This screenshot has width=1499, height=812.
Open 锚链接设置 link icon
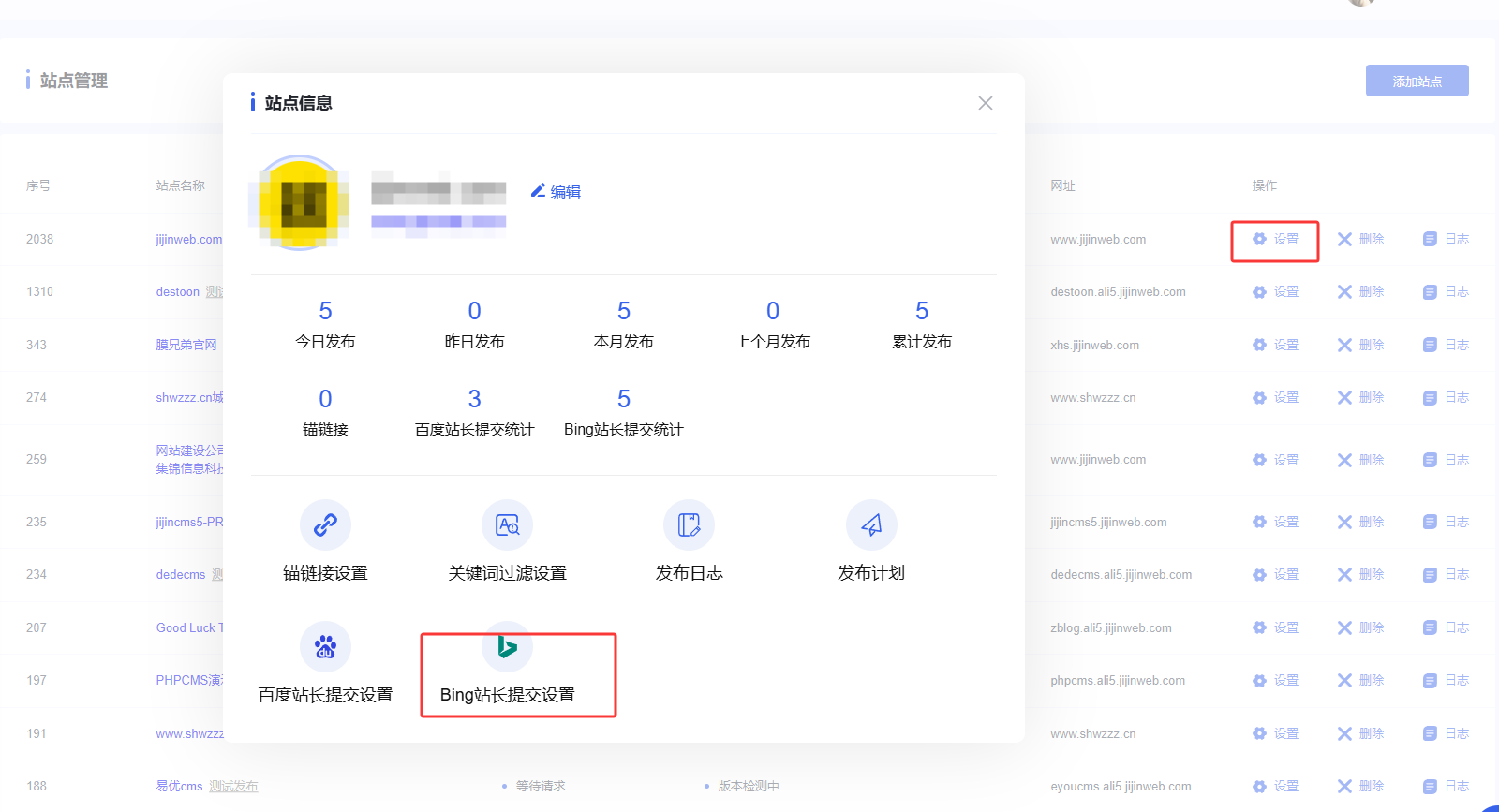(325, 524)
